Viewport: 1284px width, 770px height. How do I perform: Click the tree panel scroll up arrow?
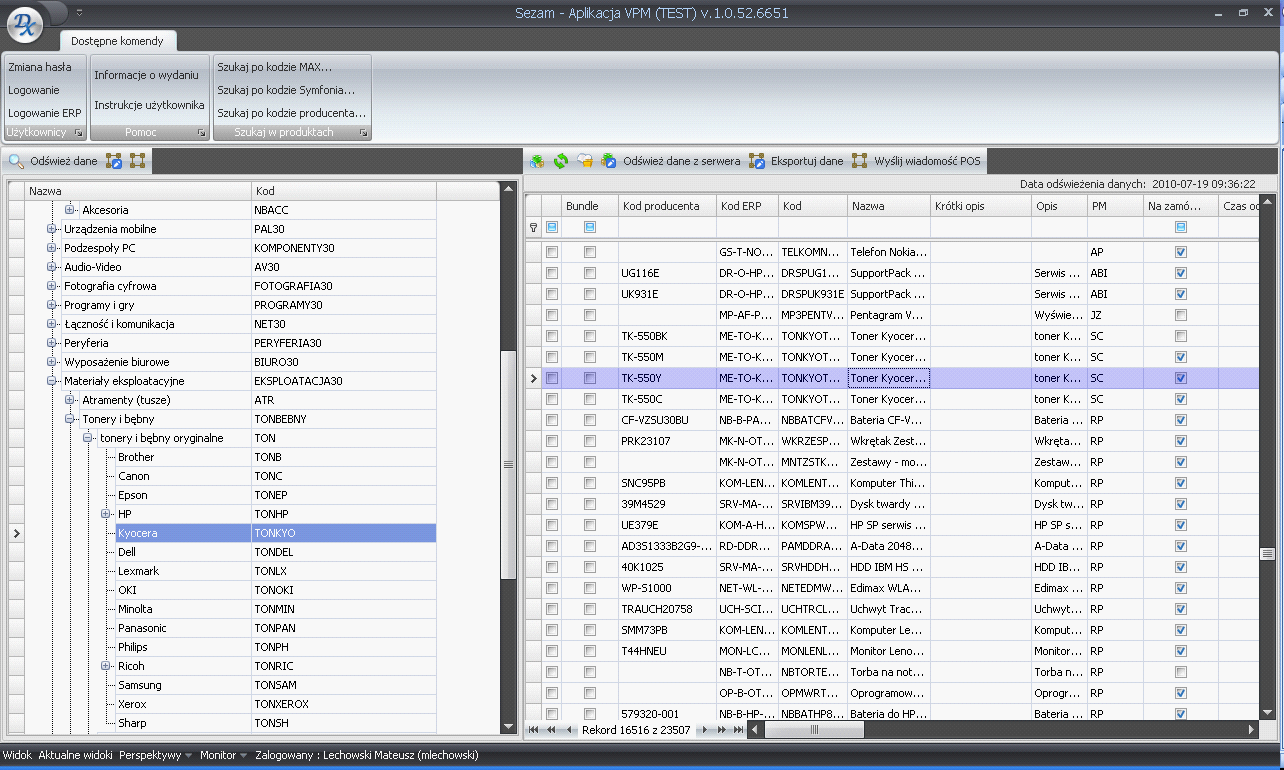point(508,188)
